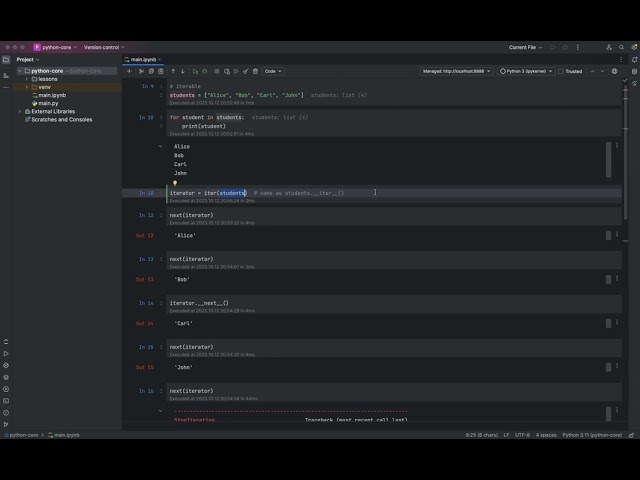Open the Services tool window icon
The height and width of the screenshot is (480, 640).
(6, 389)
